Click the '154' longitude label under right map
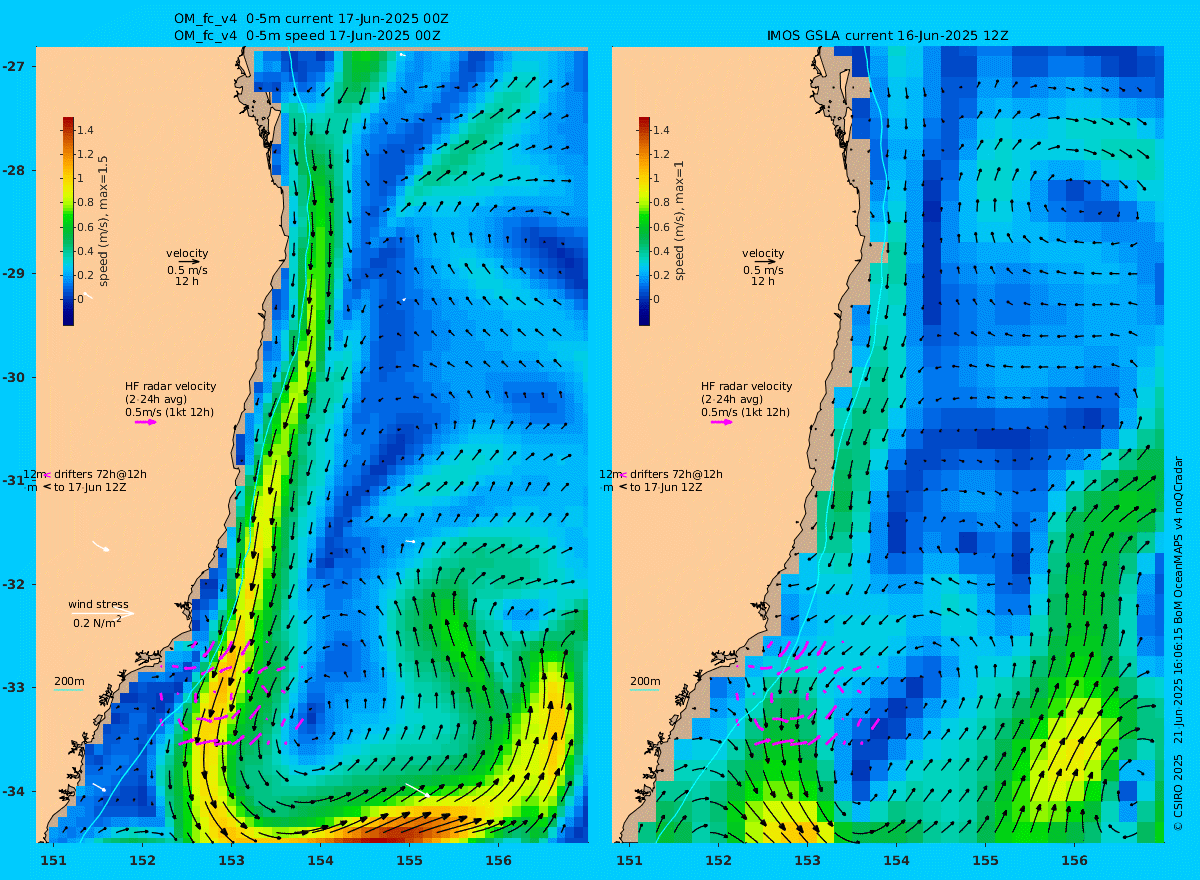This screenshot has height=880, width=1200. pos(896,860)
